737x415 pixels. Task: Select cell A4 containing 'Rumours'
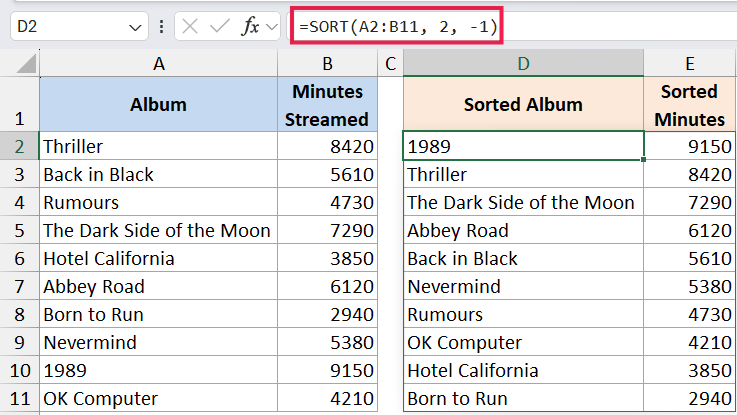pos(159,202)
